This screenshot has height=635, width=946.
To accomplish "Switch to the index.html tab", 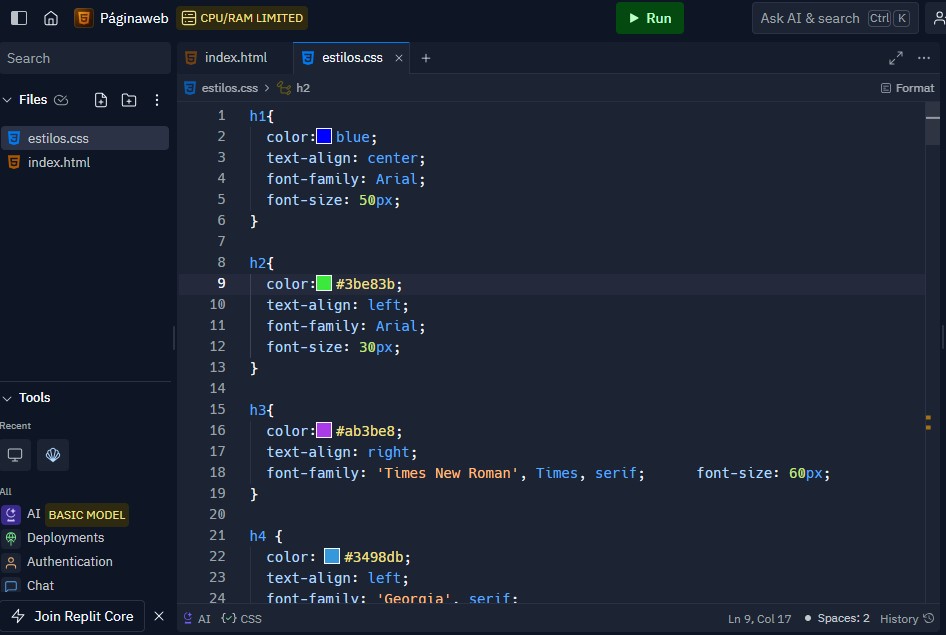I will point(235,58).
